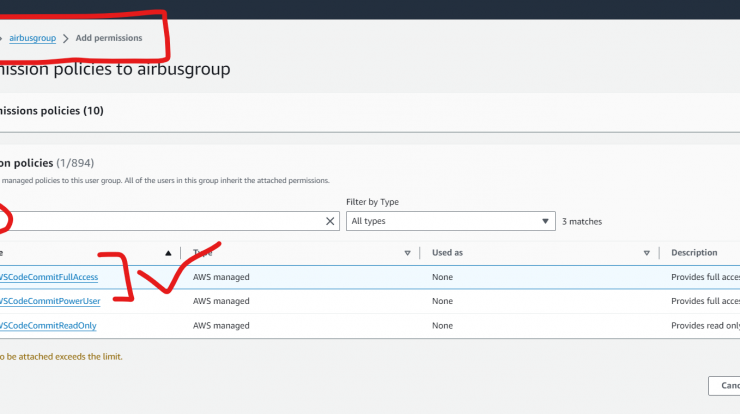Open the Filter by Type dropdown

pos(450,221)
